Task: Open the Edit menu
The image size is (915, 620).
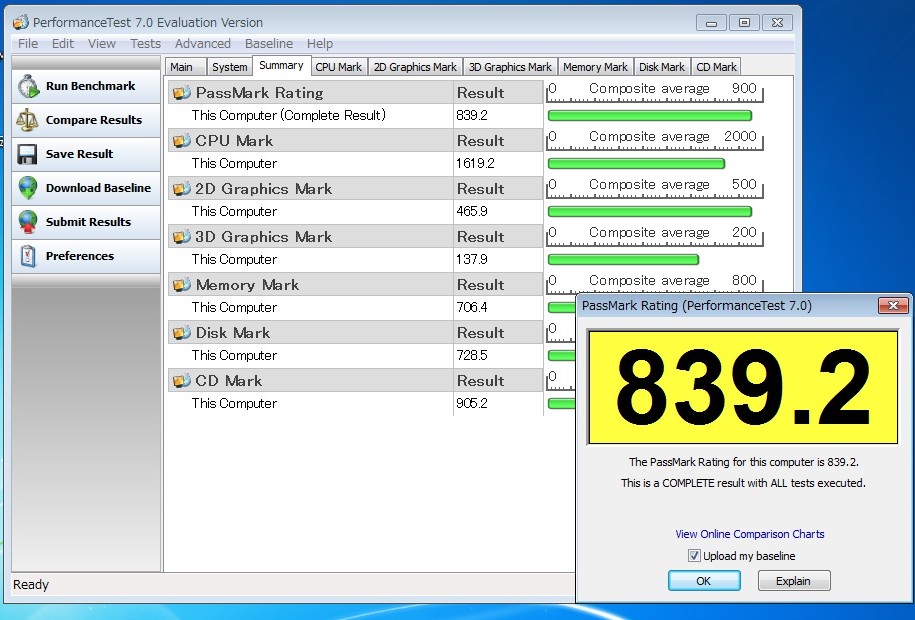Action: tap(62, 44)
